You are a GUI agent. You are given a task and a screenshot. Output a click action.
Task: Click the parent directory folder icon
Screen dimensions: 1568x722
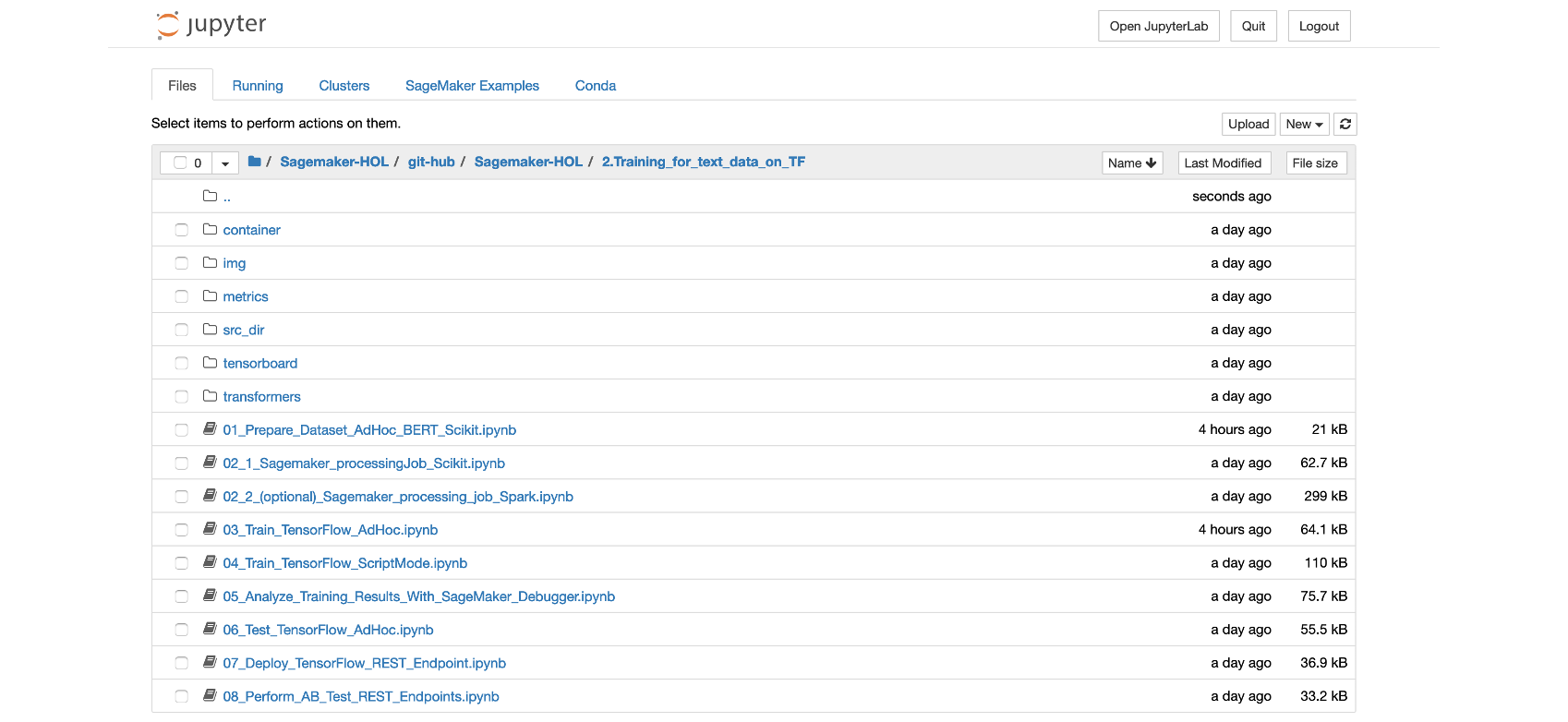pos(210,196)
